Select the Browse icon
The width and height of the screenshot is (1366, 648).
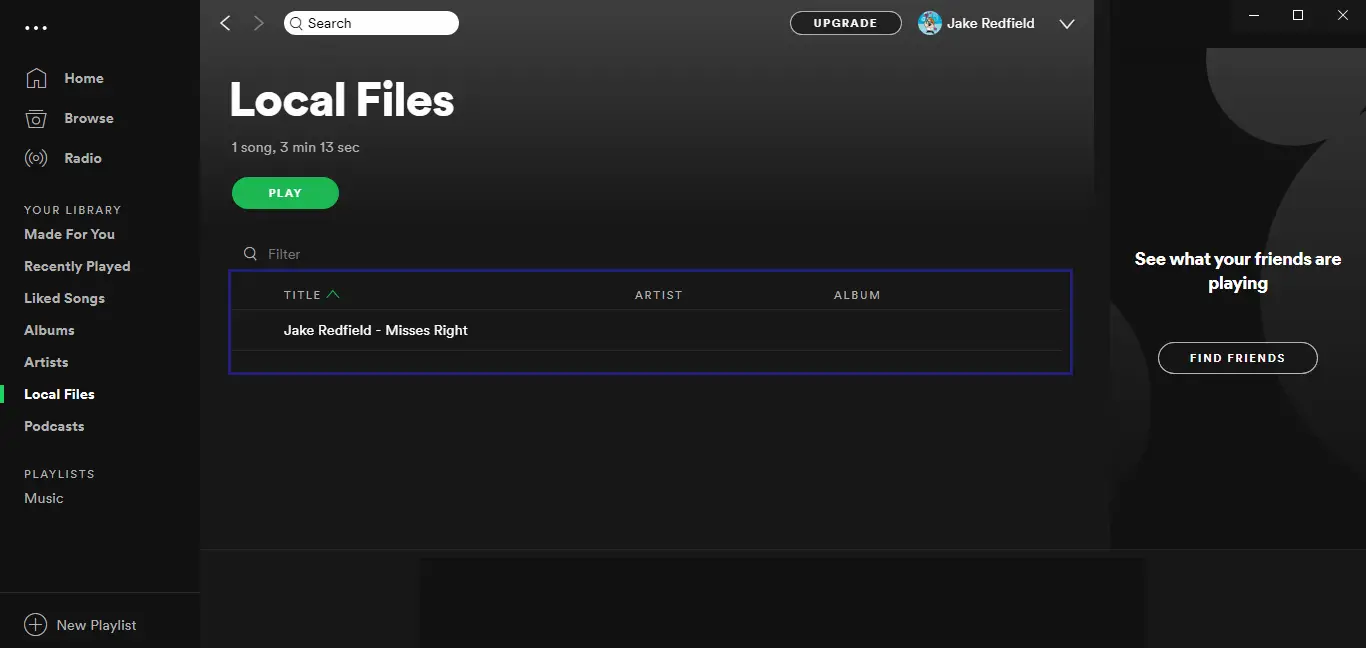(x=37, y=118)
